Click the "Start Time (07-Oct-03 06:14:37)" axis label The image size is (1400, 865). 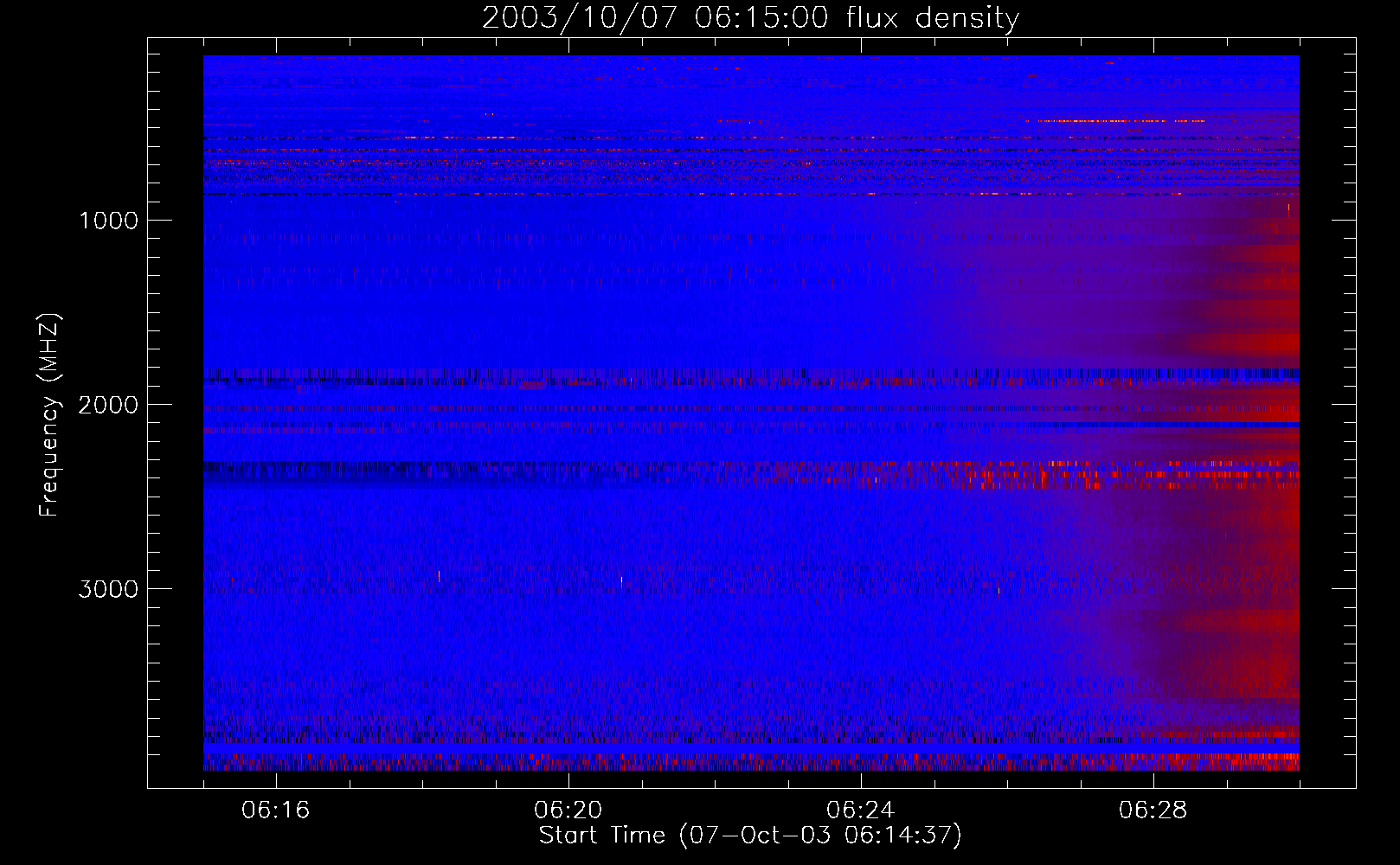pos(750,836)
